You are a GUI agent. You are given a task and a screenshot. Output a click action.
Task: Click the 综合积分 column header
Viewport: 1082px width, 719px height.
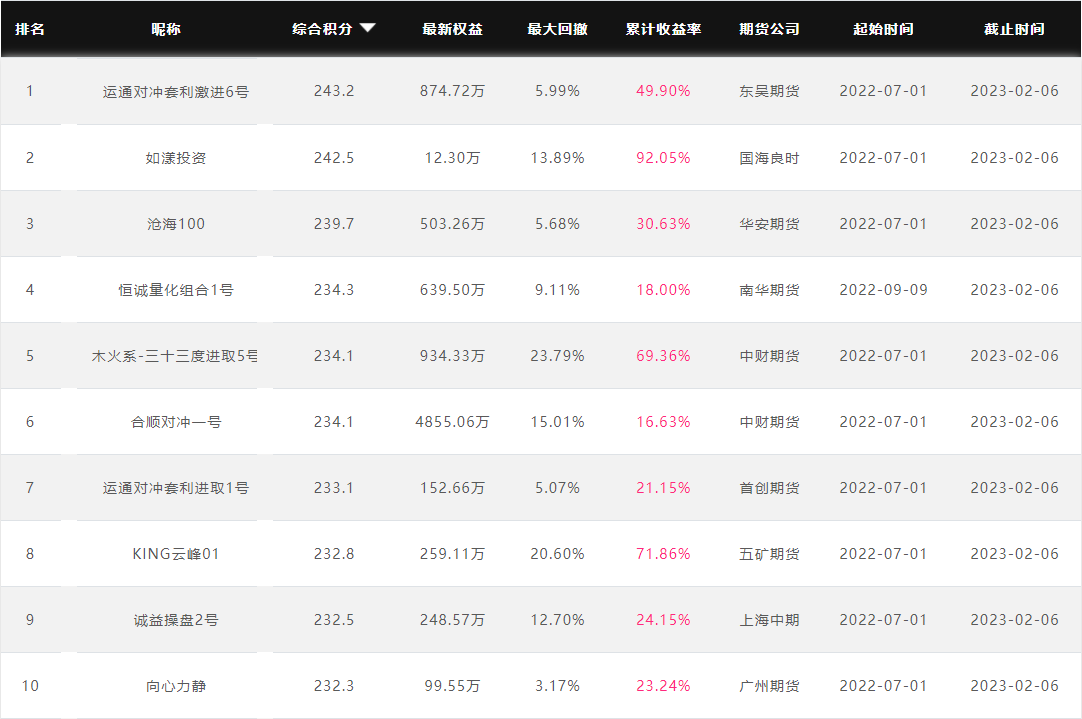pos(322,29)
